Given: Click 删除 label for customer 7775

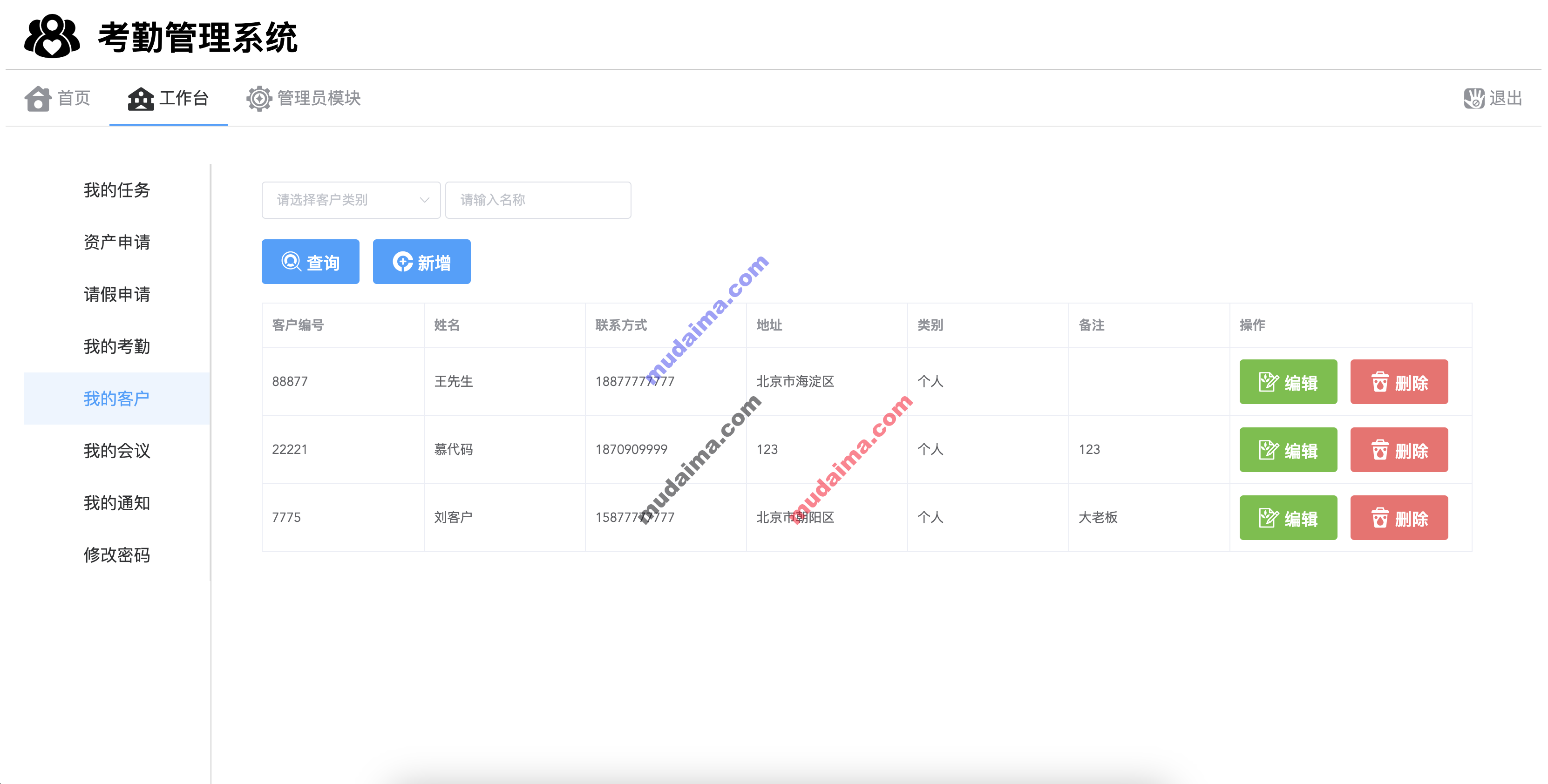Looking at the screenshot, I should tap(1412, 519).
